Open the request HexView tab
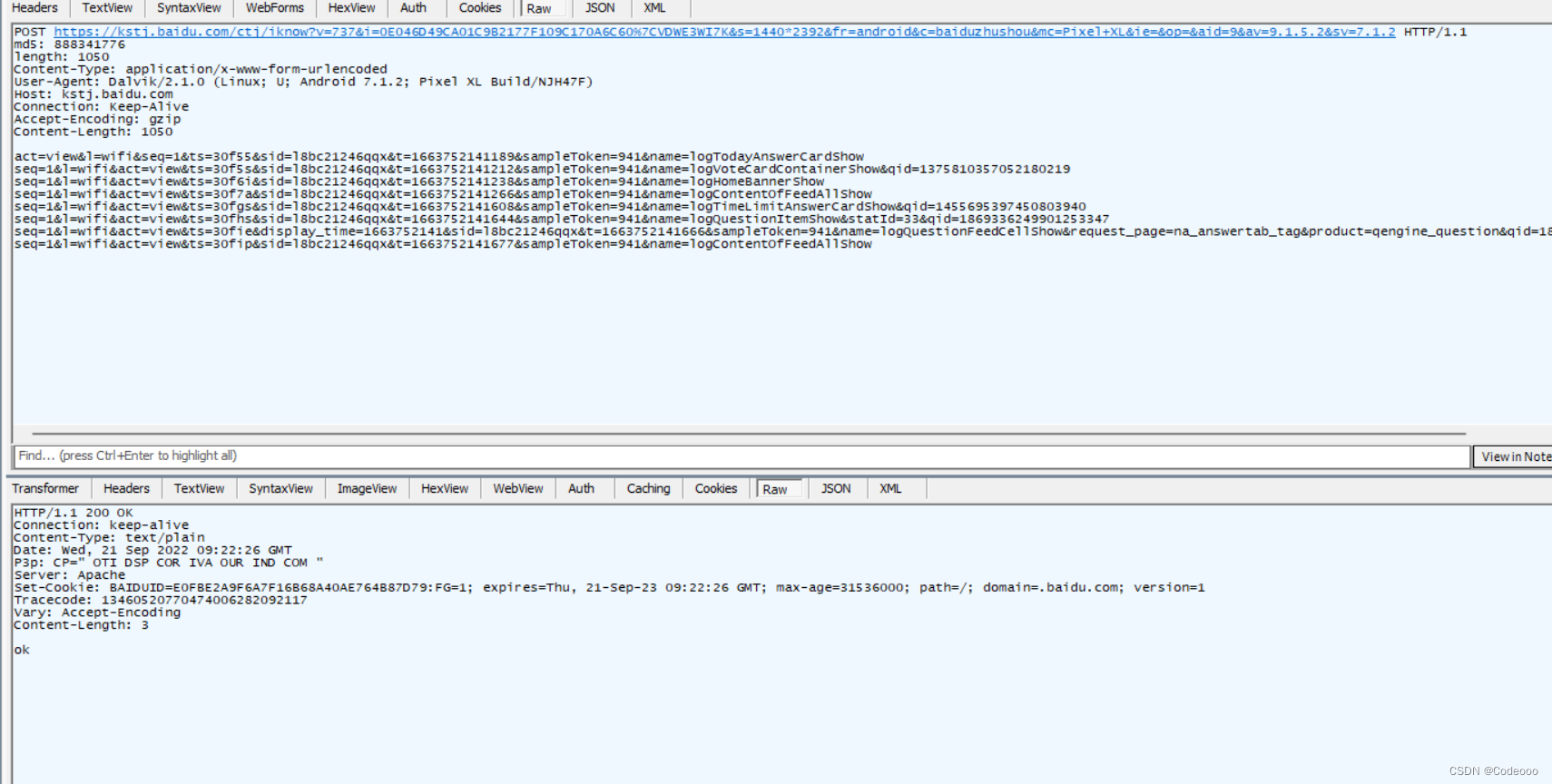 point(352,8)
